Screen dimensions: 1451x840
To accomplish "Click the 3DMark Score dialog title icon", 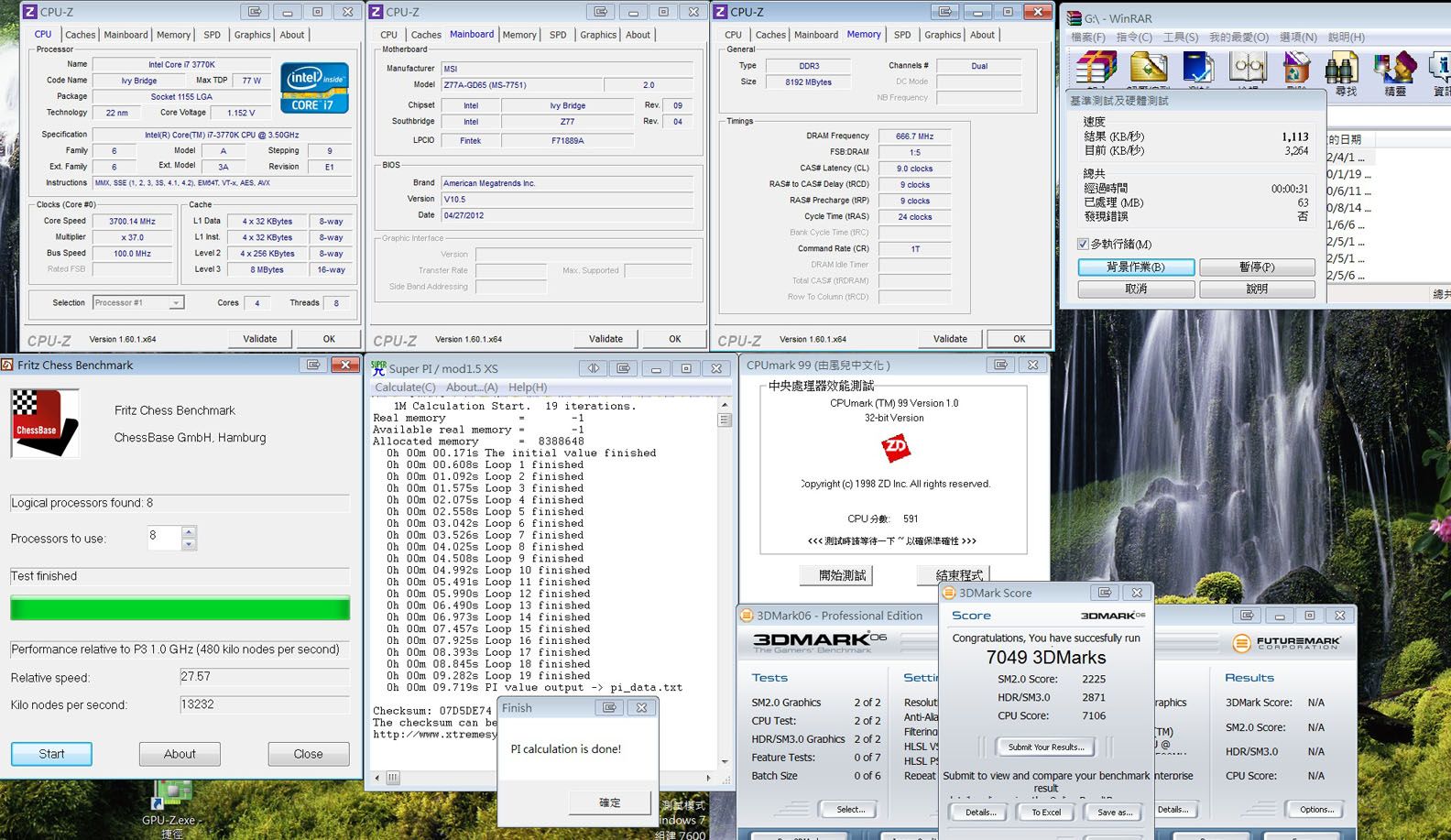I will tap(950, 593).
